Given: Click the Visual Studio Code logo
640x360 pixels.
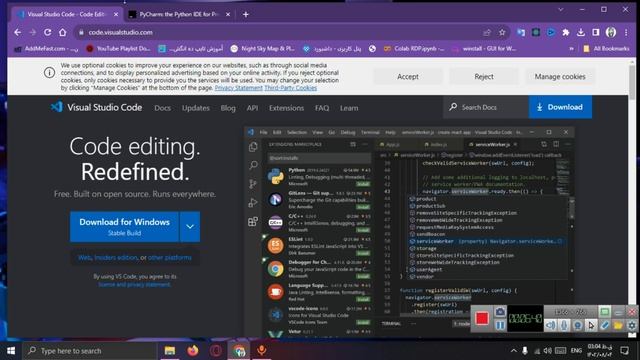Looking at the screenshot, I should pyautogui.click(x=96, y=107).
